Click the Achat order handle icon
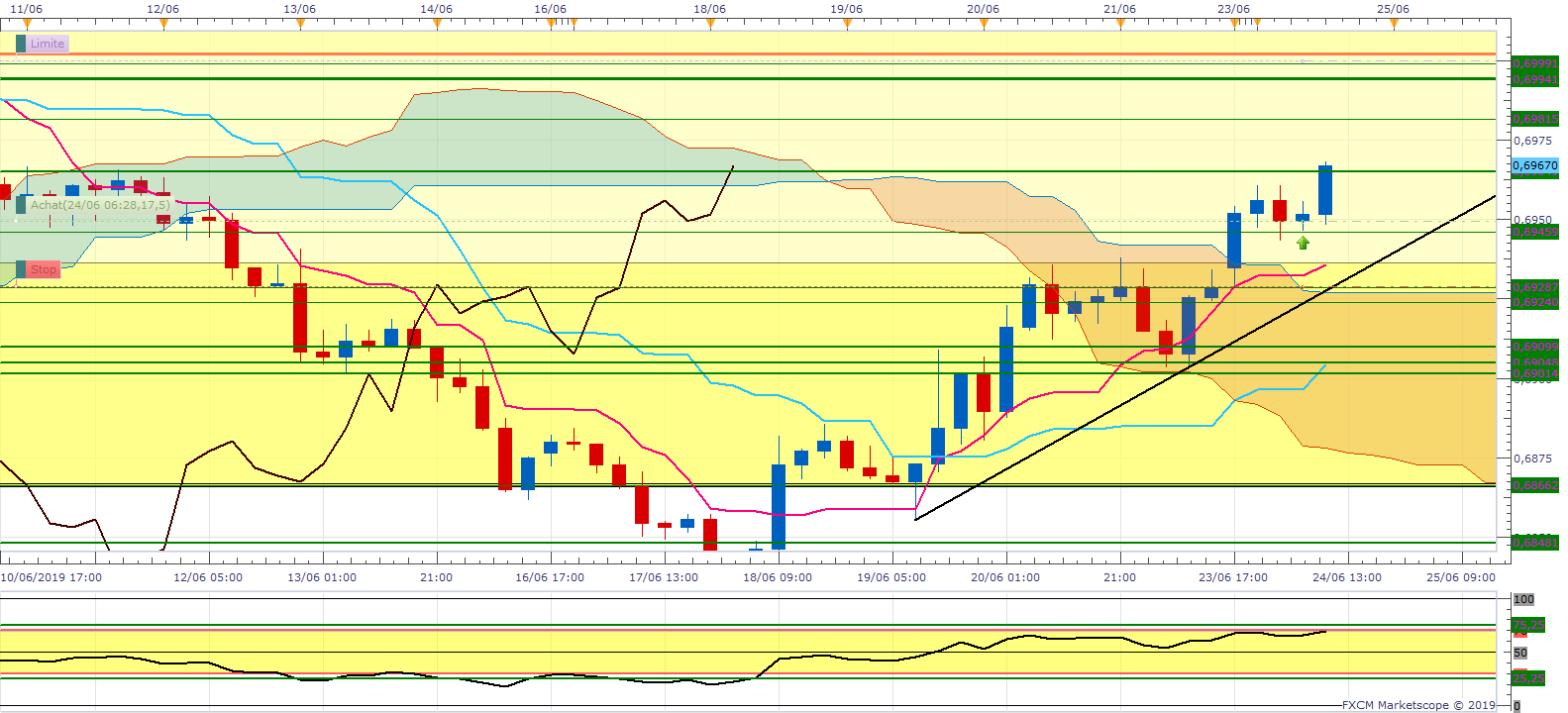This screenshot has width=1568, height=713. point(21,205)
